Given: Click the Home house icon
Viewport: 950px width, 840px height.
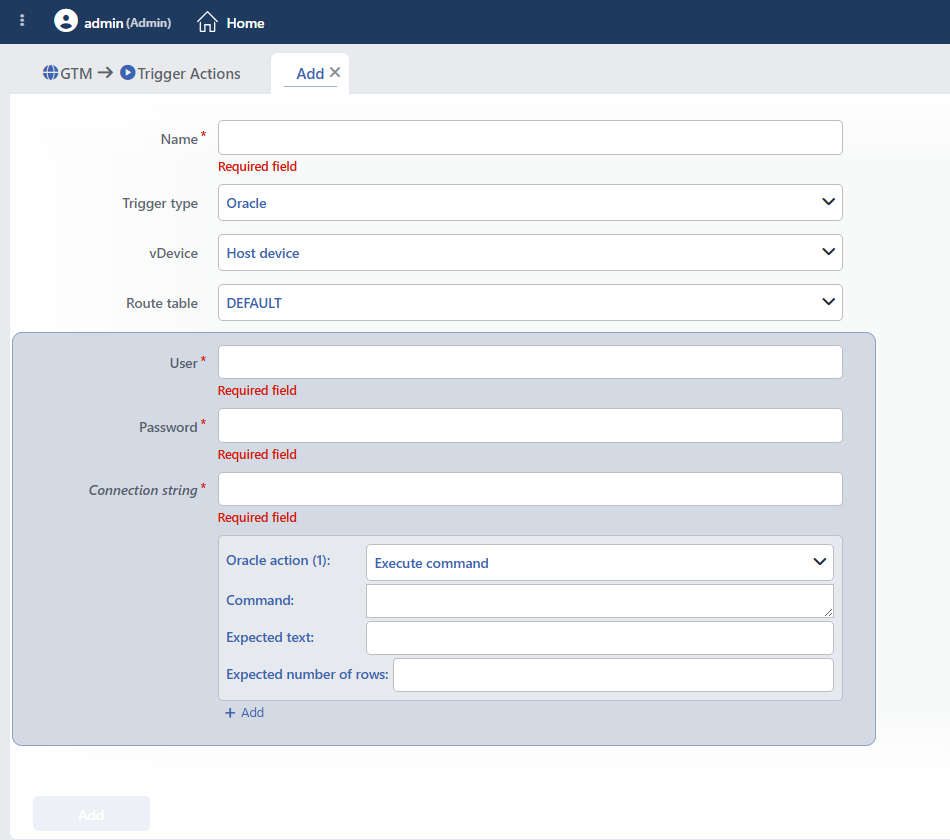Looking at the screenshot, I should [x=207, y=22].
